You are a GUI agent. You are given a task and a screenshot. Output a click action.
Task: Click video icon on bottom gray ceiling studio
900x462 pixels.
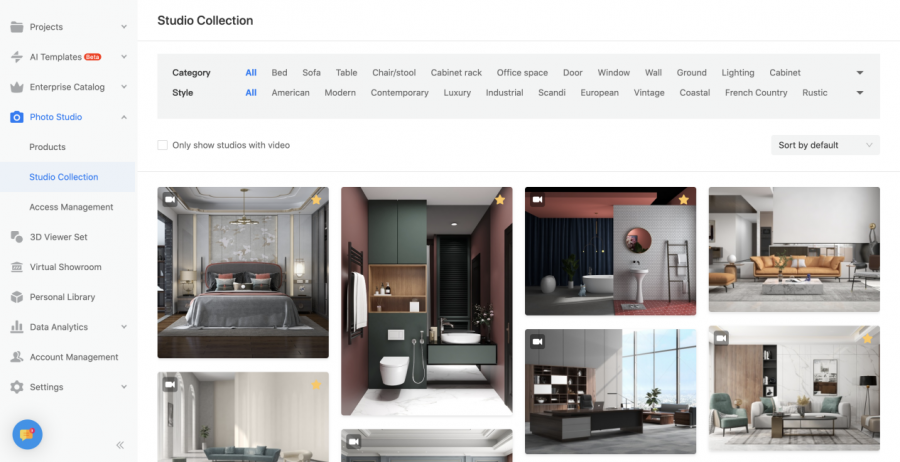coord(353,442)
